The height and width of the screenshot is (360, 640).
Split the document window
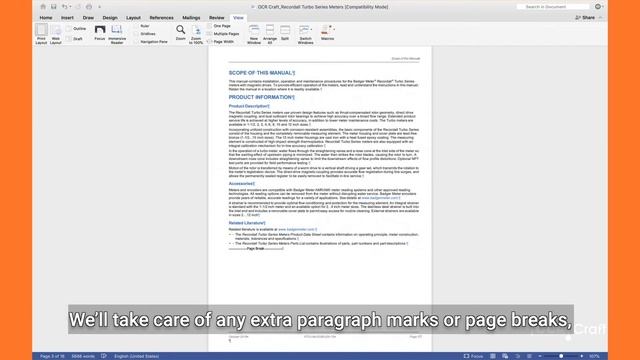click(285, 32)
